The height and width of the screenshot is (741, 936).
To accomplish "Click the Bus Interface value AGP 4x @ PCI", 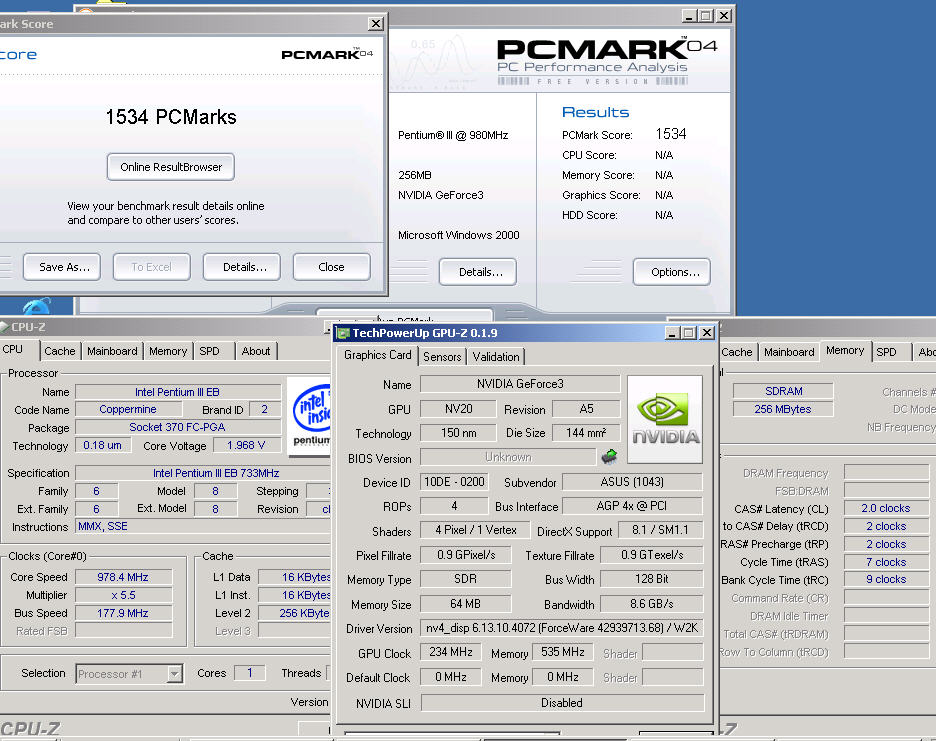I will [x=632, y=506].
